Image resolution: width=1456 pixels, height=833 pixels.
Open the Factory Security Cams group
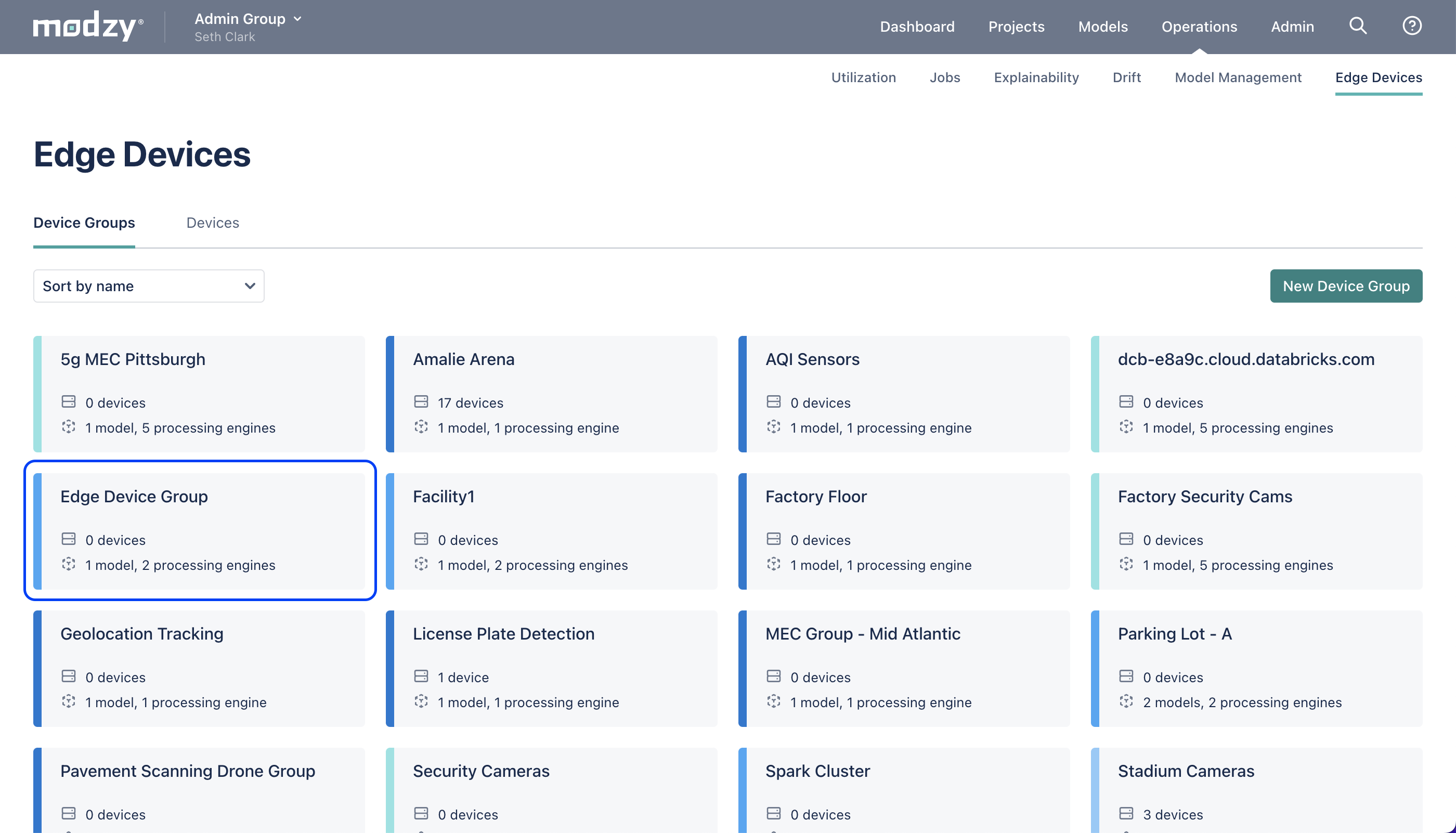point(1256,530)
